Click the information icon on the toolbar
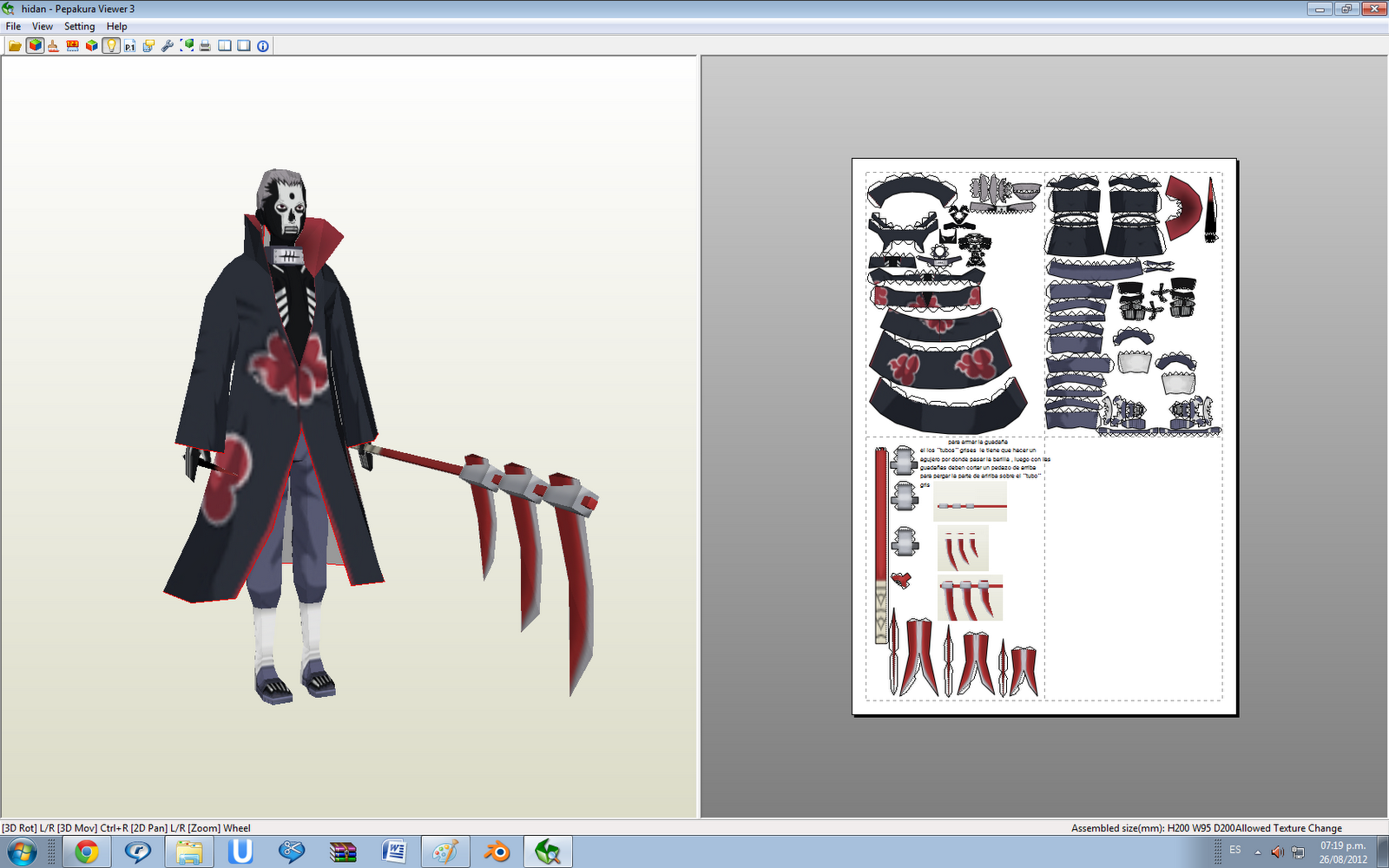 tap(261, 45)
